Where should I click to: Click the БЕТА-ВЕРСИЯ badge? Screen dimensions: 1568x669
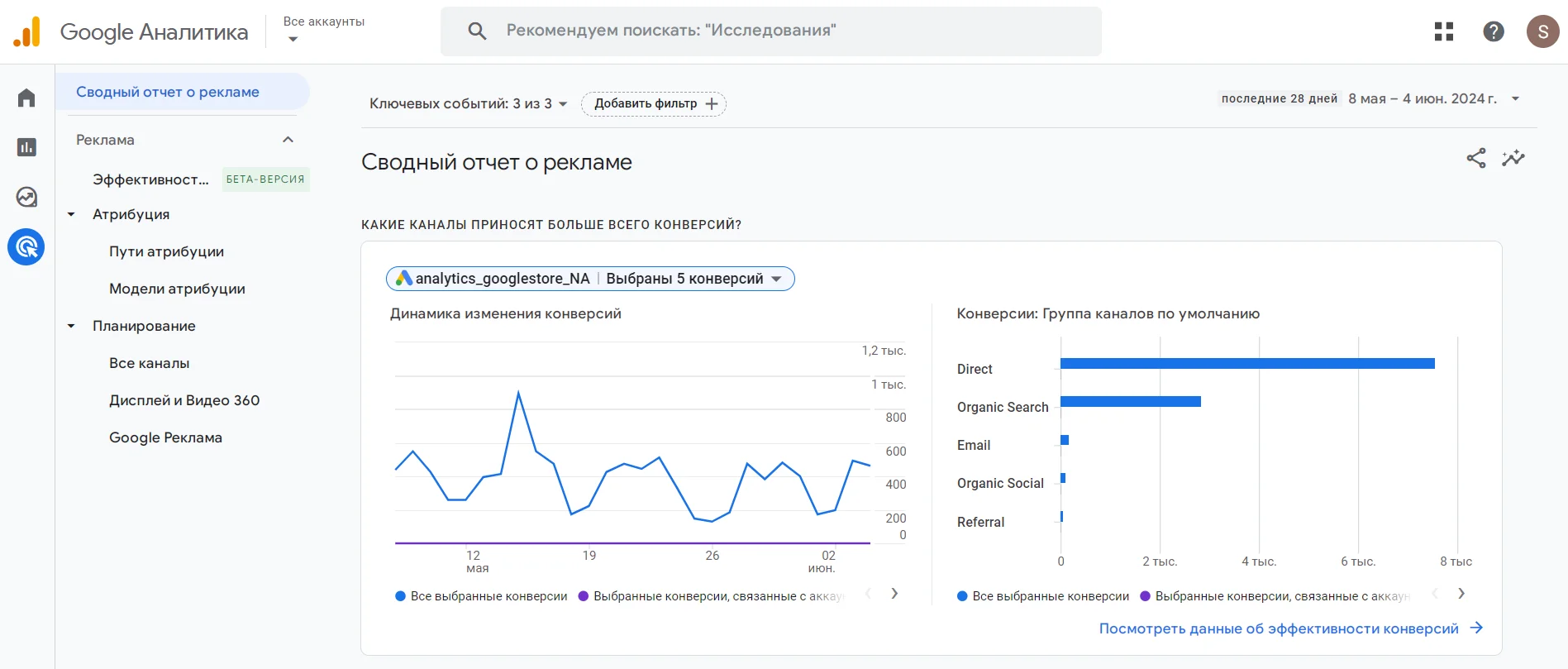(265, 179)
